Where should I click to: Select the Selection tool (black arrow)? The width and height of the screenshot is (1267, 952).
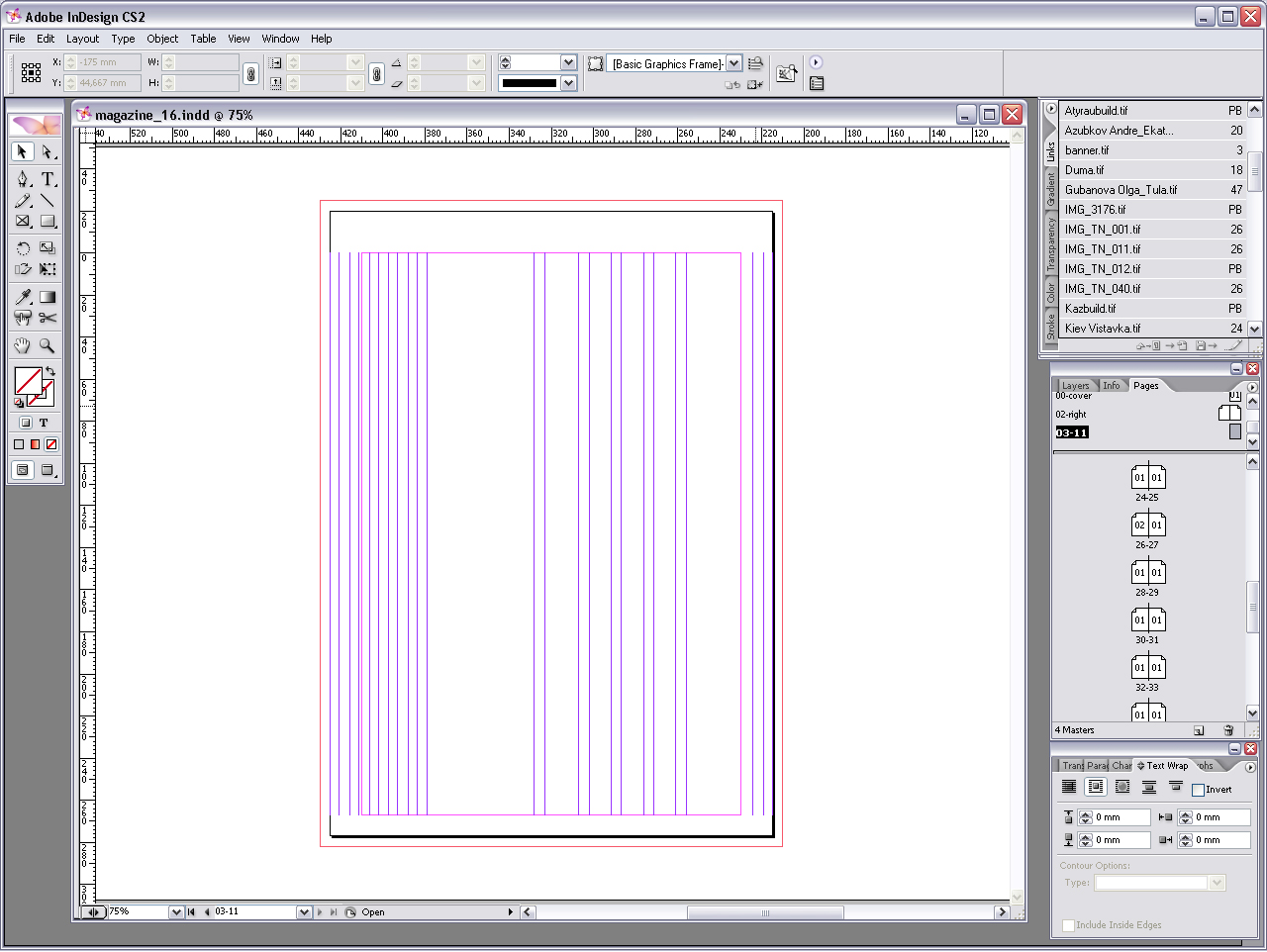tap(23, 151)
